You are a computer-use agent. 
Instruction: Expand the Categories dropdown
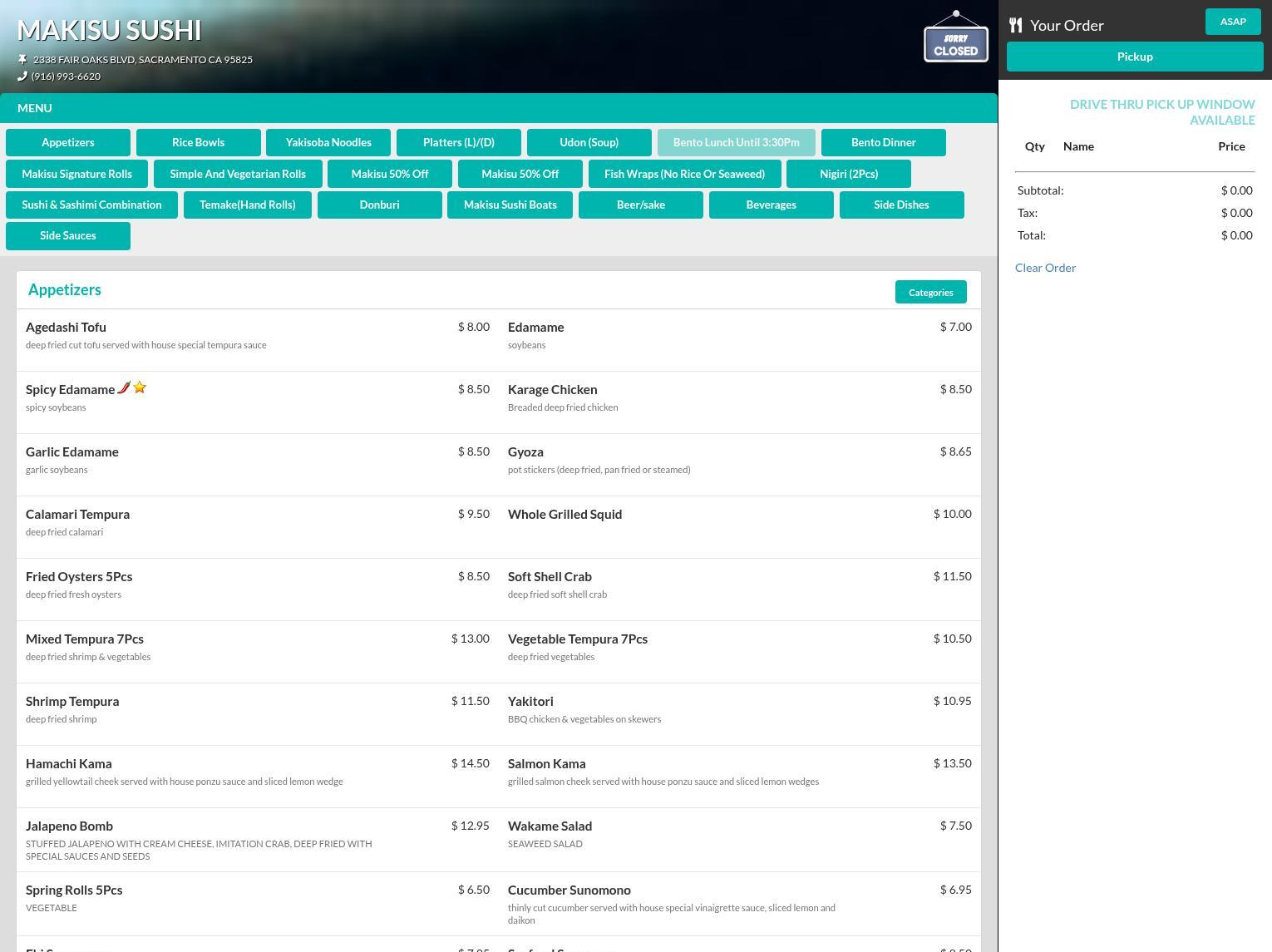930,292
